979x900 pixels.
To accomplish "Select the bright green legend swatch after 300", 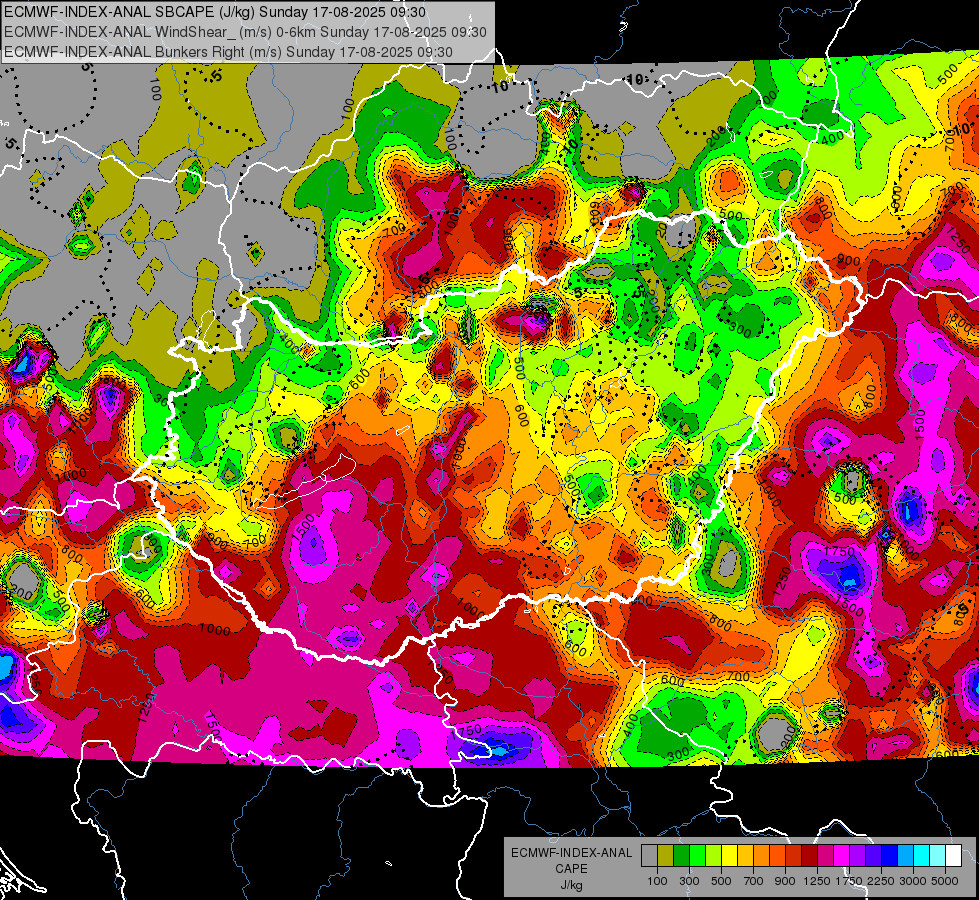I will pos(697,856).
